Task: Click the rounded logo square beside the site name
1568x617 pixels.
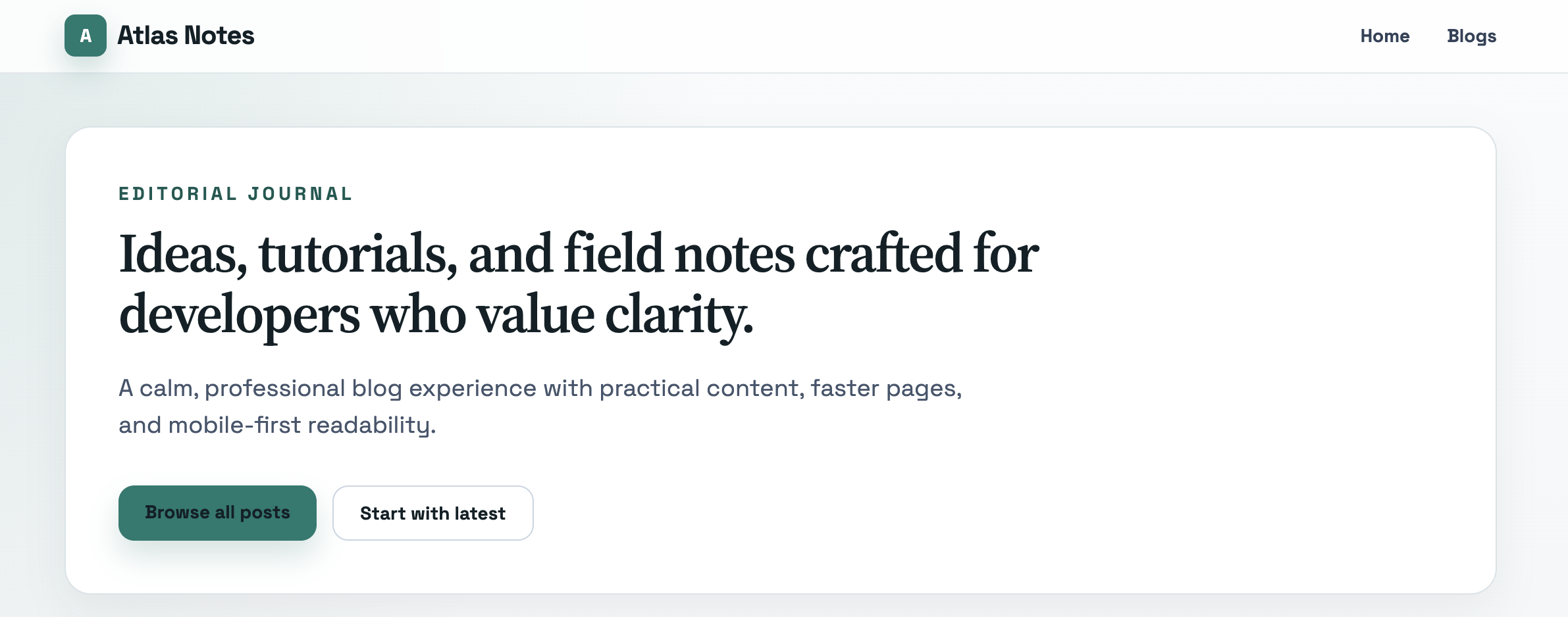Action: tap(85, 36)
